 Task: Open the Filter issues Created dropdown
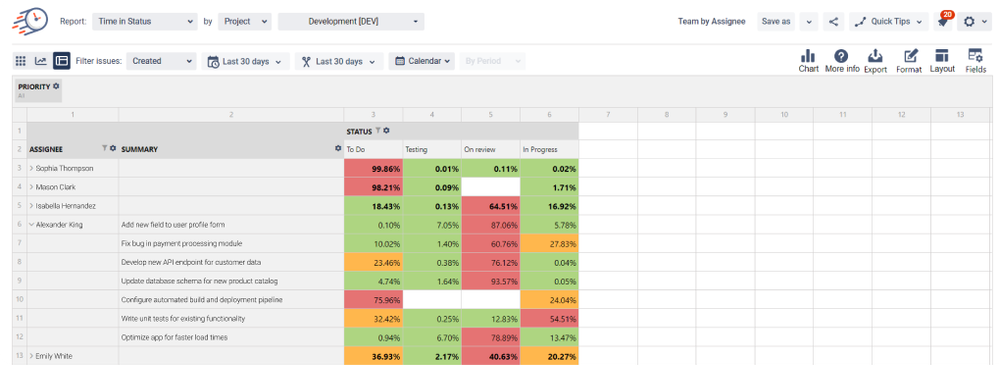(161, 61)
